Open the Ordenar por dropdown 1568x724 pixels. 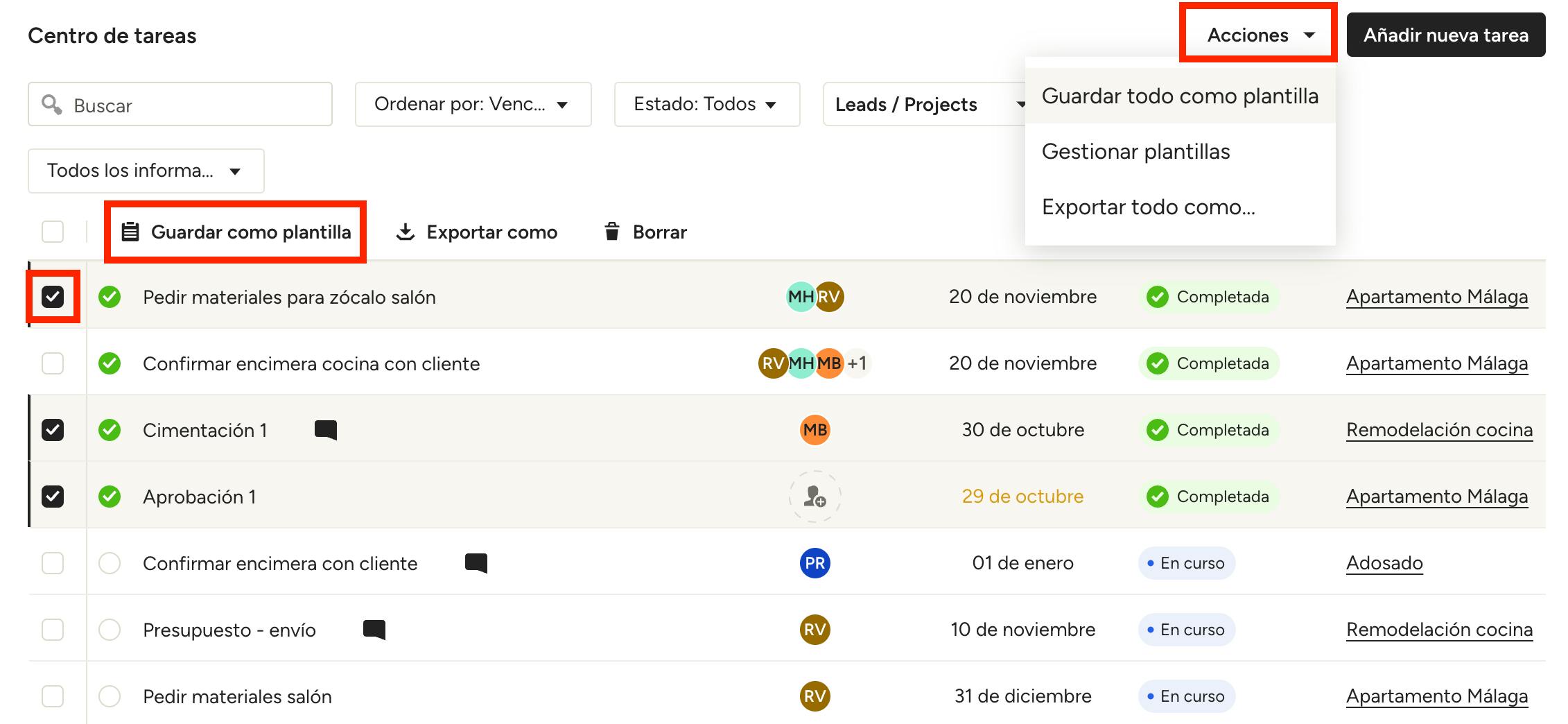pyautogui.click(x=473, y=105)
